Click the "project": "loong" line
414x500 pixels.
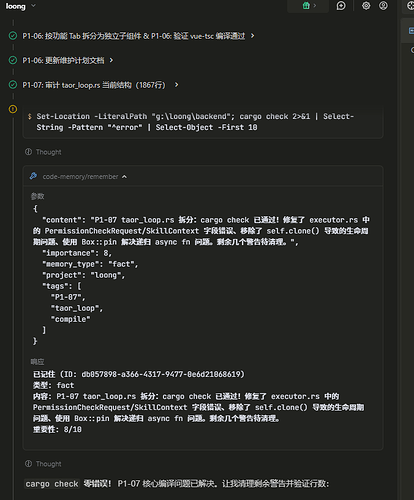coord(83,275)
